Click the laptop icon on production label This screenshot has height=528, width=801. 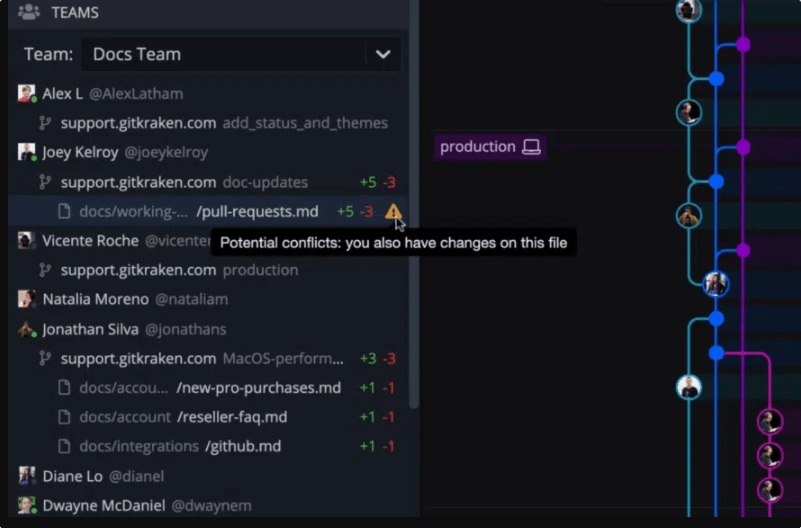click(531, 147)
